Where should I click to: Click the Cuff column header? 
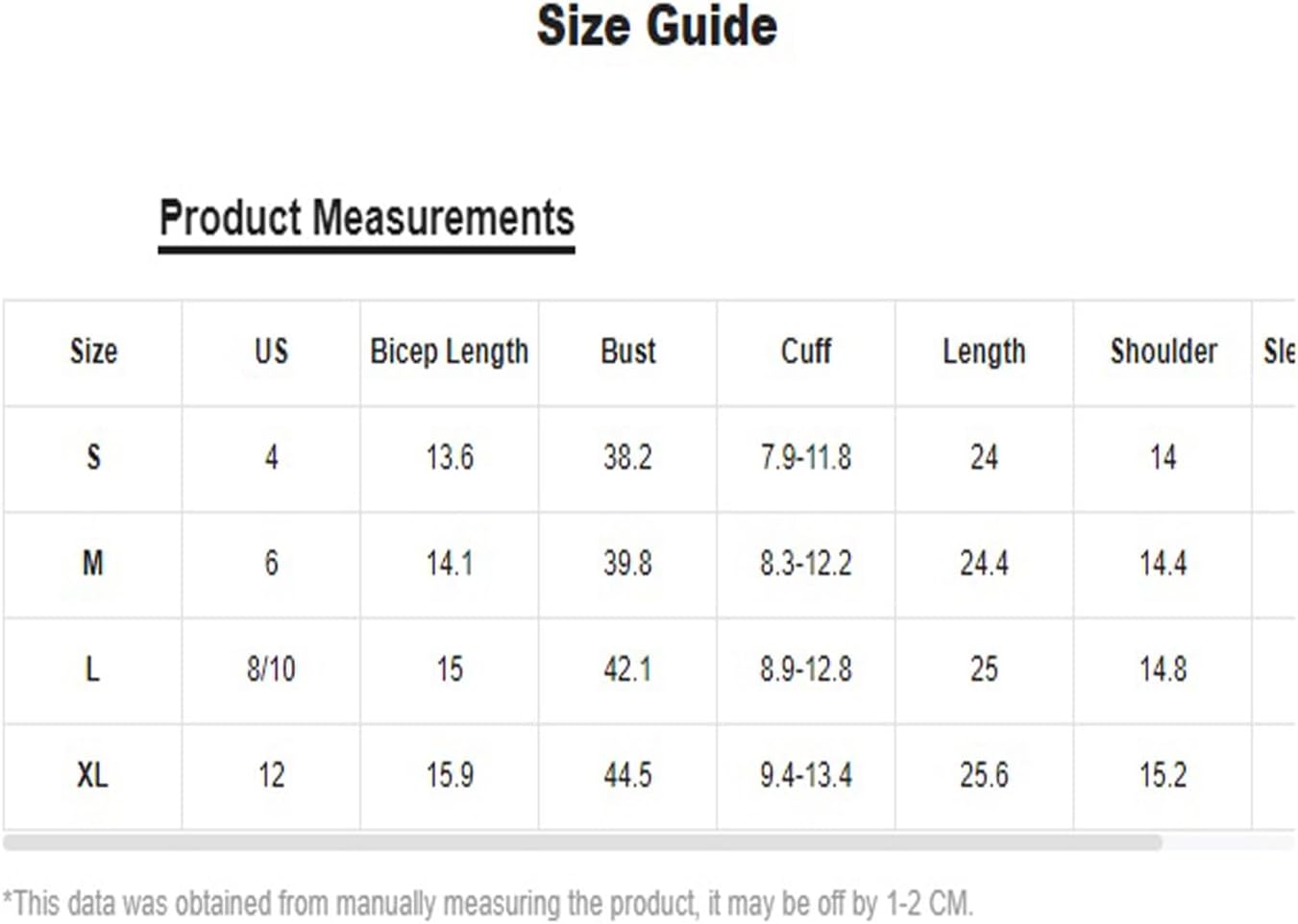pyautogui.click(x=806, y=352)
